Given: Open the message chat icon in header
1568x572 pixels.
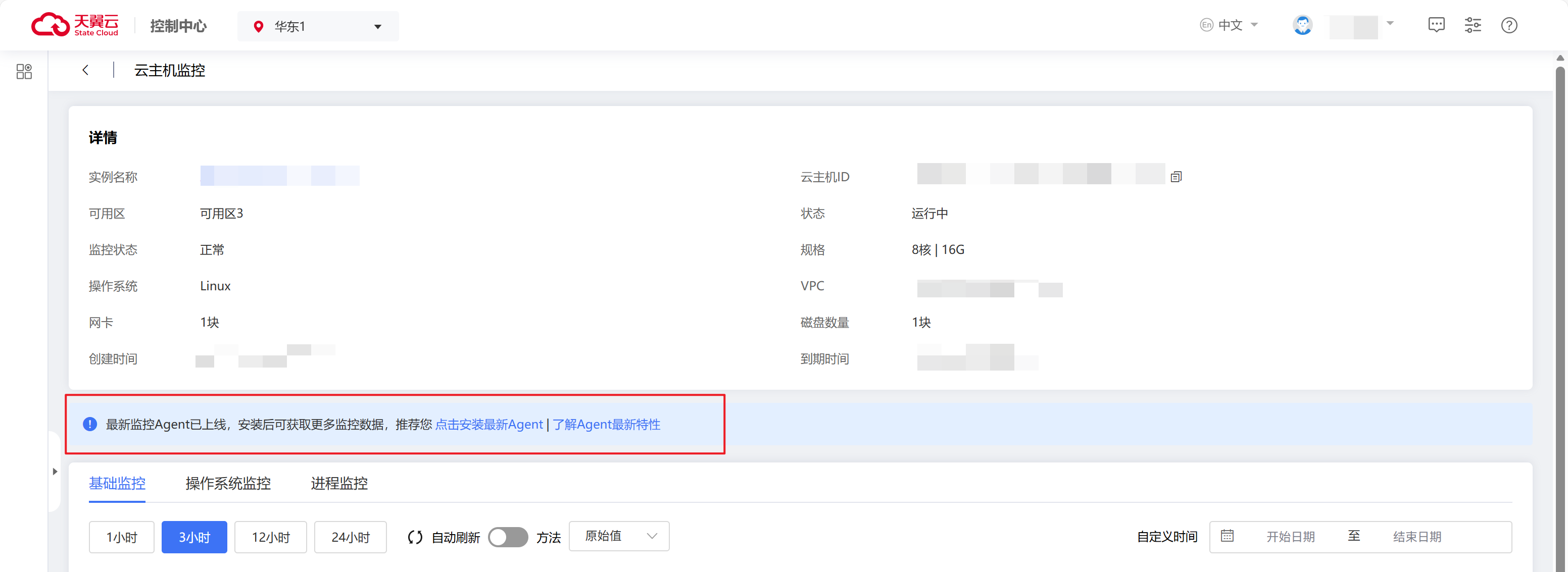Looking at the screenshot, I should click(1436, 25).
